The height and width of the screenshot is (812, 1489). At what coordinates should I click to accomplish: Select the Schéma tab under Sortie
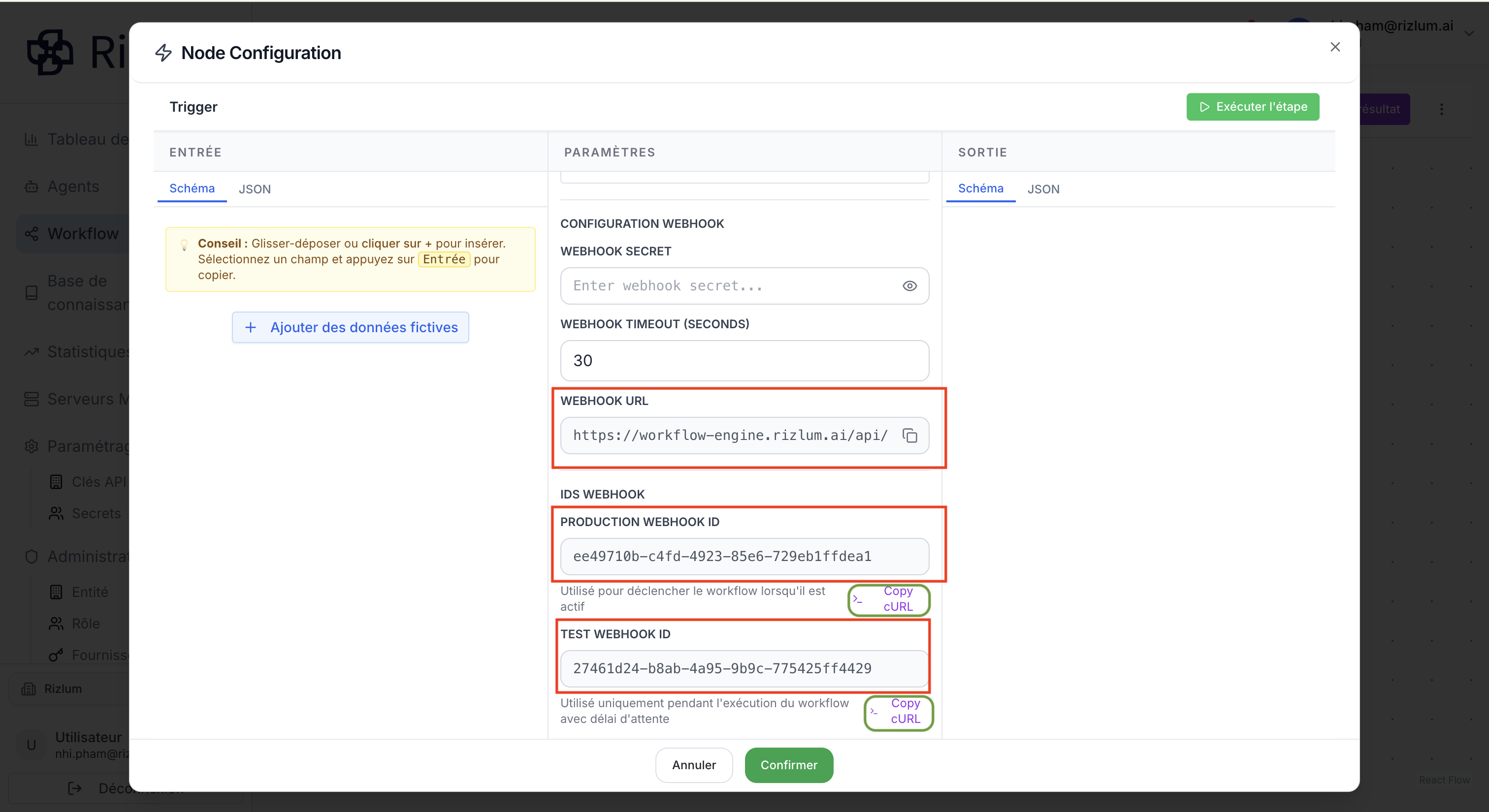pos(980,188)
